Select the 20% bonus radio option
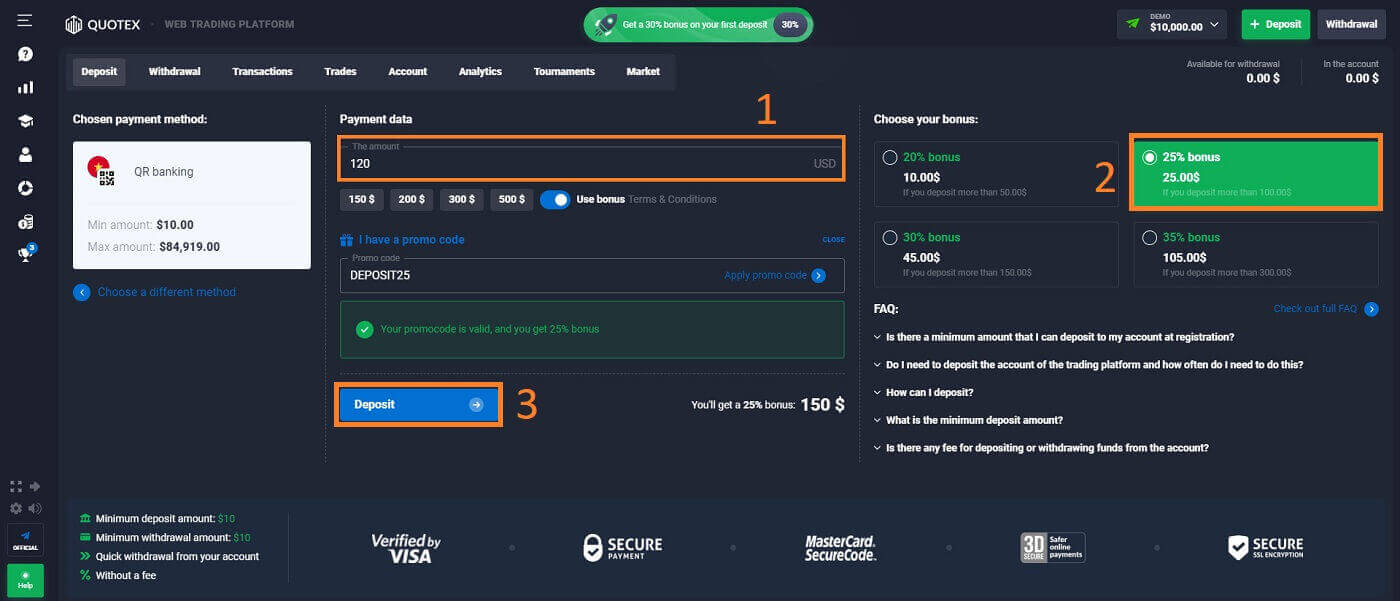 [890, 157]
